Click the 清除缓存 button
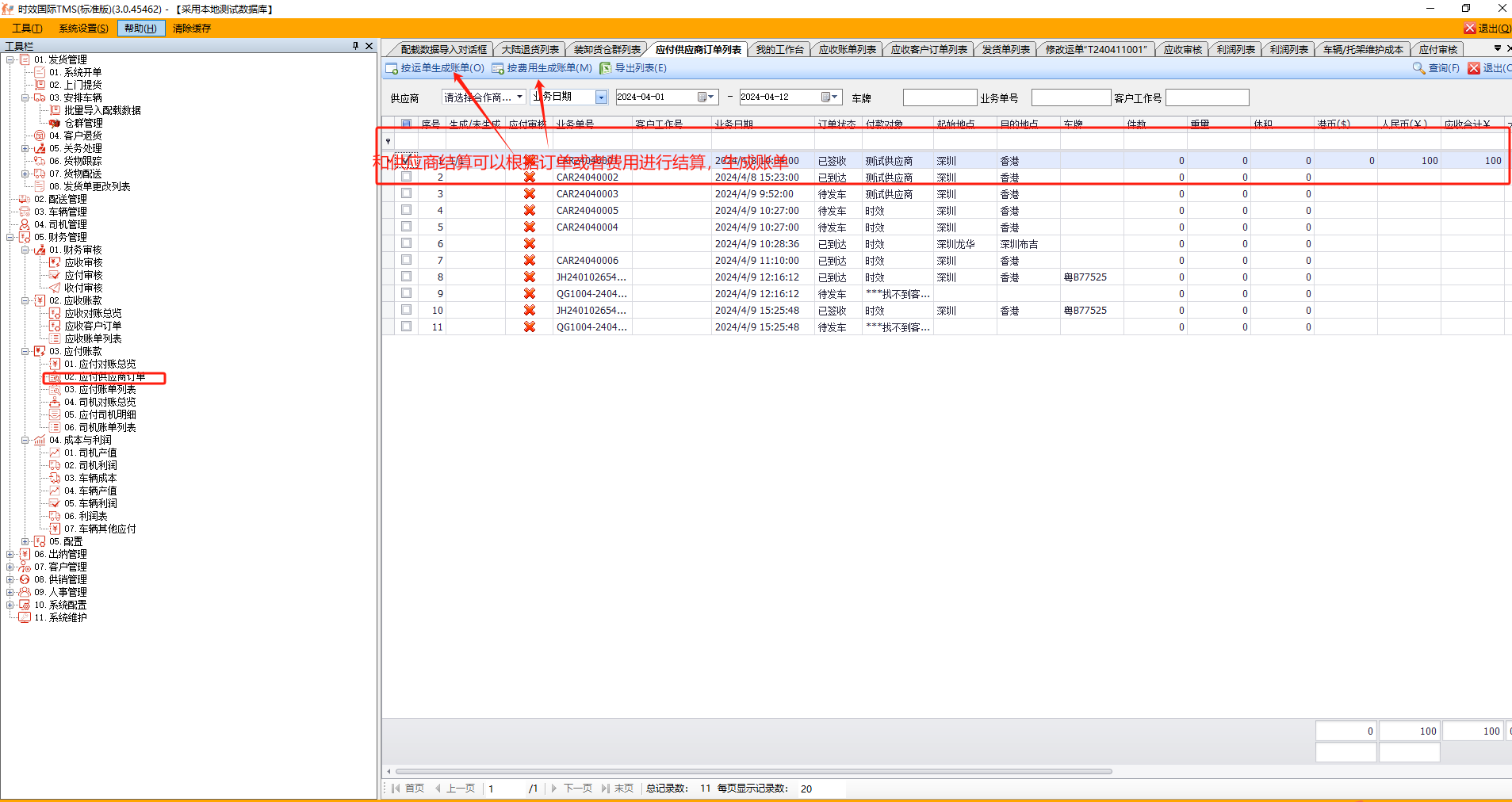The image size is (1512, 802). (x=192, y=29)
